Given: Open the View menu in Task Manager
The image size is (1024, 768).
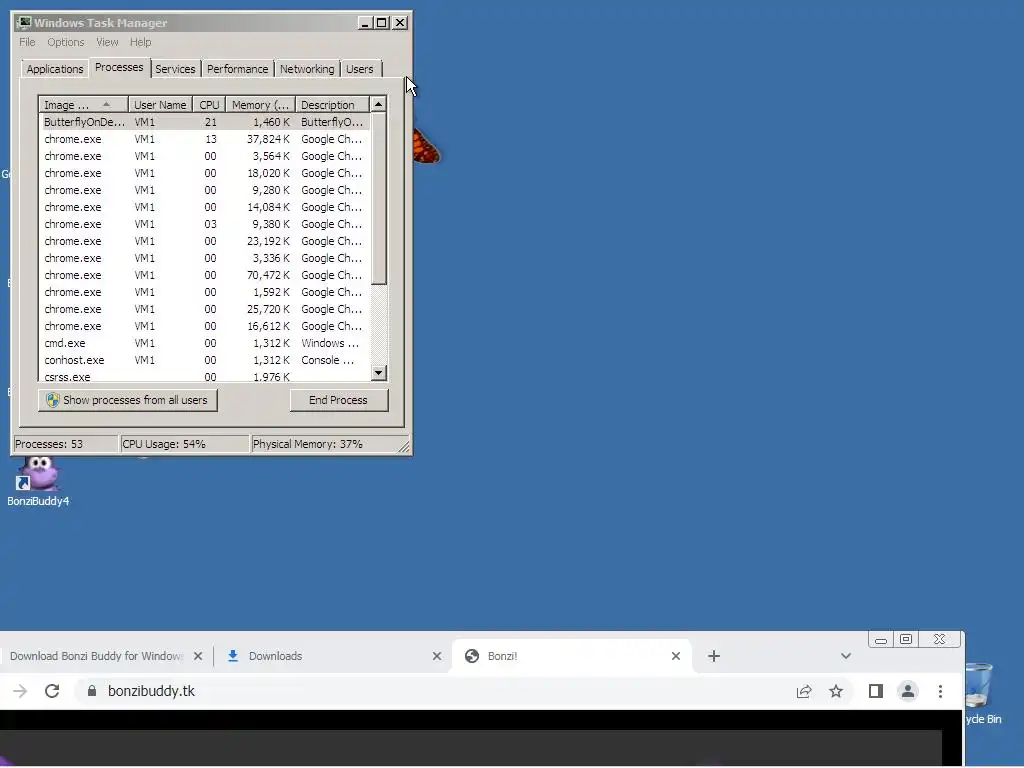Looking at the screenshot, I should pyautogui.click(x=107, y=42).
